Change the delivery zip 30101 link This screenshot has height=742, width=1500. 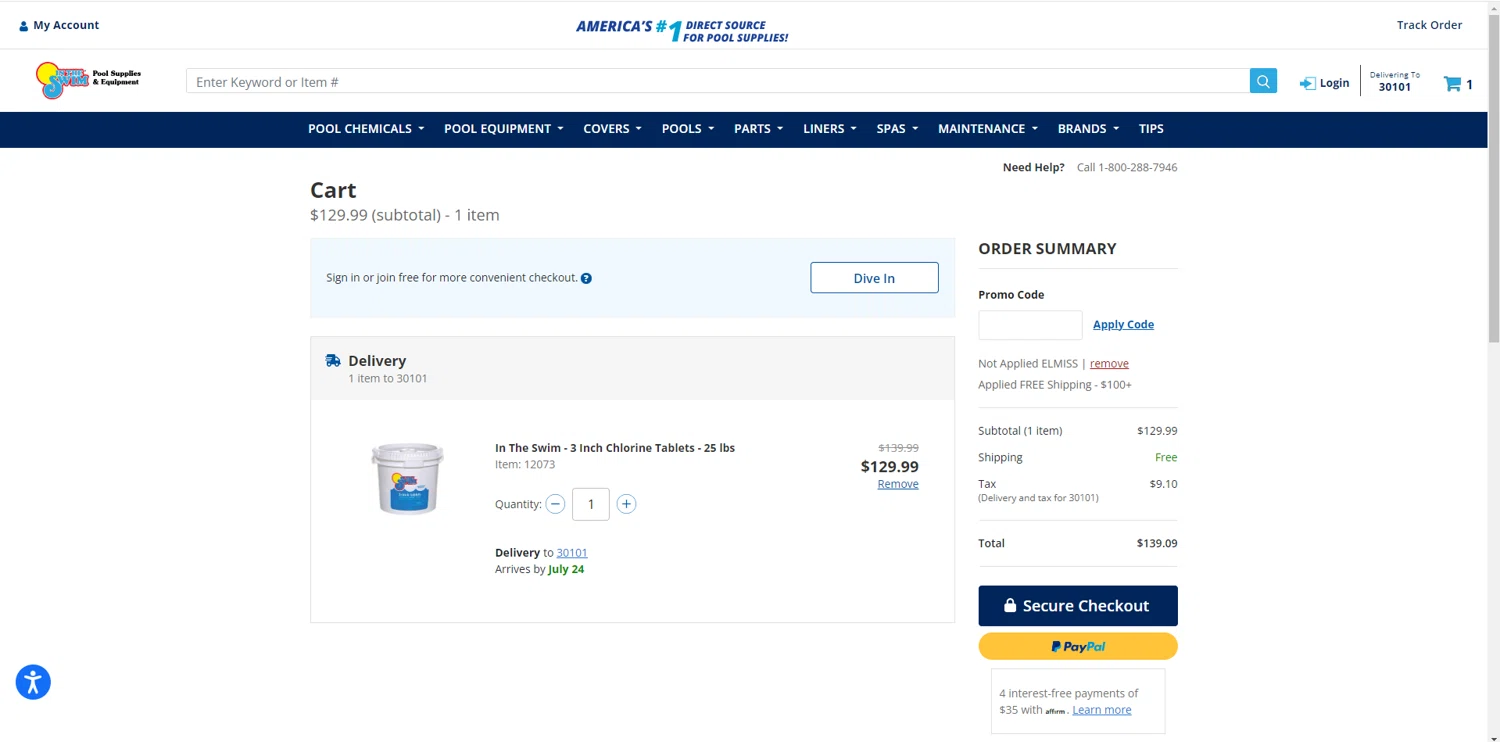(572, 552)
